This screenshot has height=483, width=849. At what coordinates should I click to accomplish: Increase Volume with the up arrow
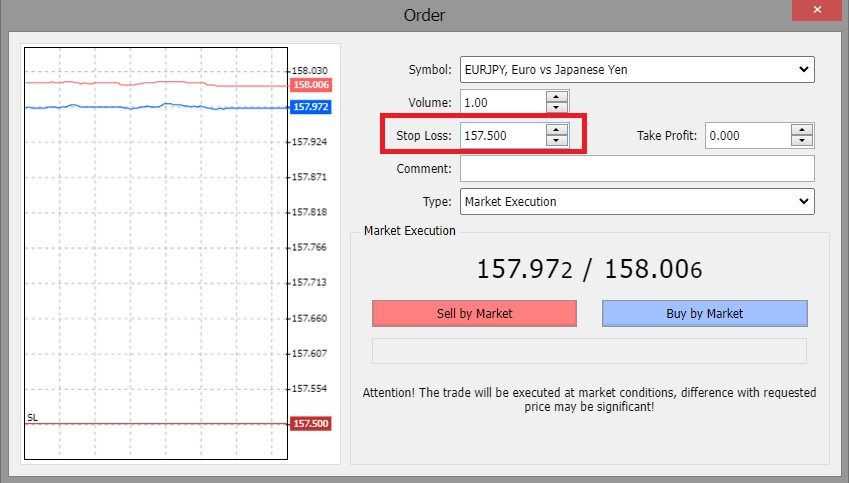[x=557, y=96]
